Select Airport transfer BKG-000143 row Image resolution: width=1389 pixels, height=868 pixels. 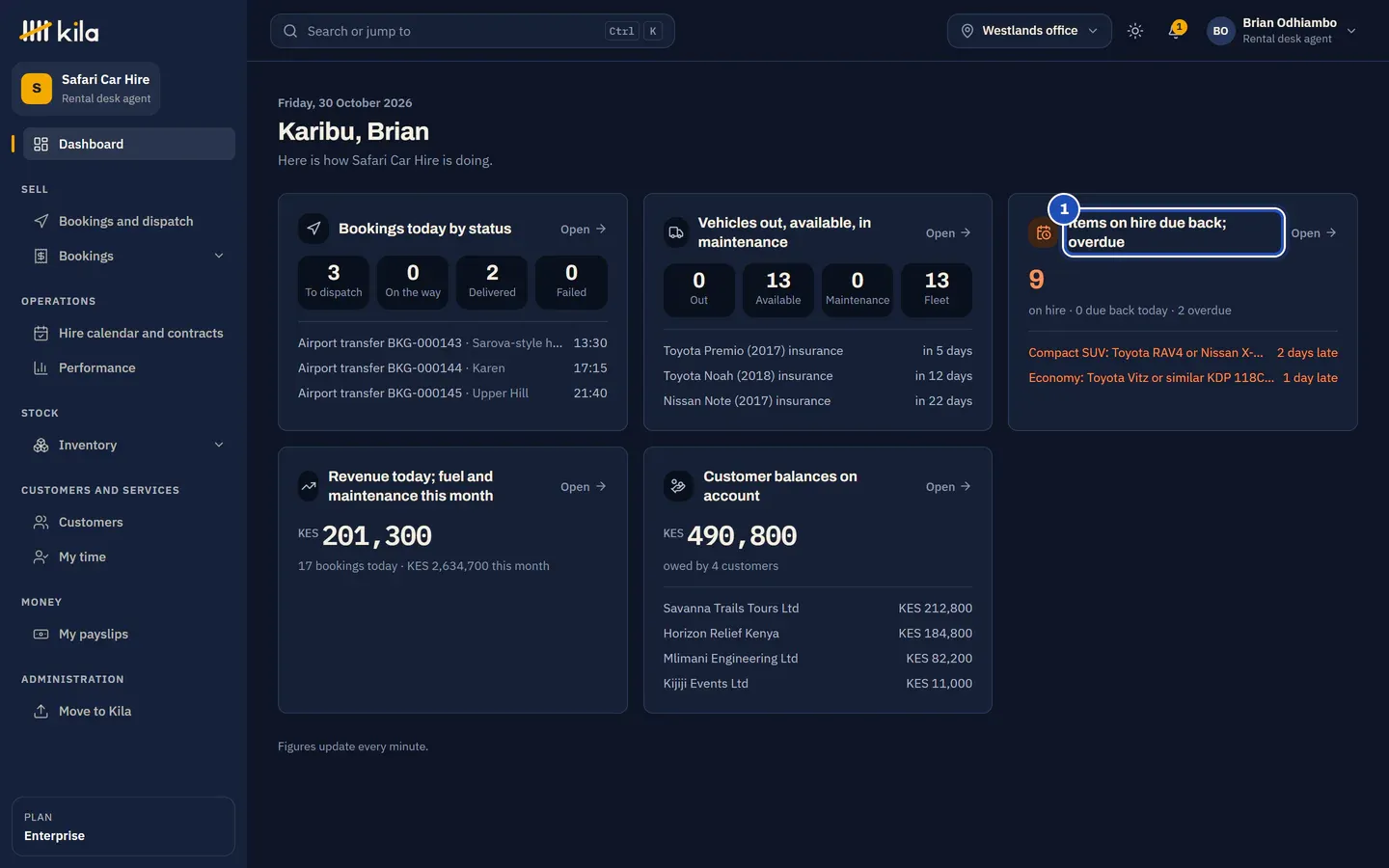tap(452, 342)
